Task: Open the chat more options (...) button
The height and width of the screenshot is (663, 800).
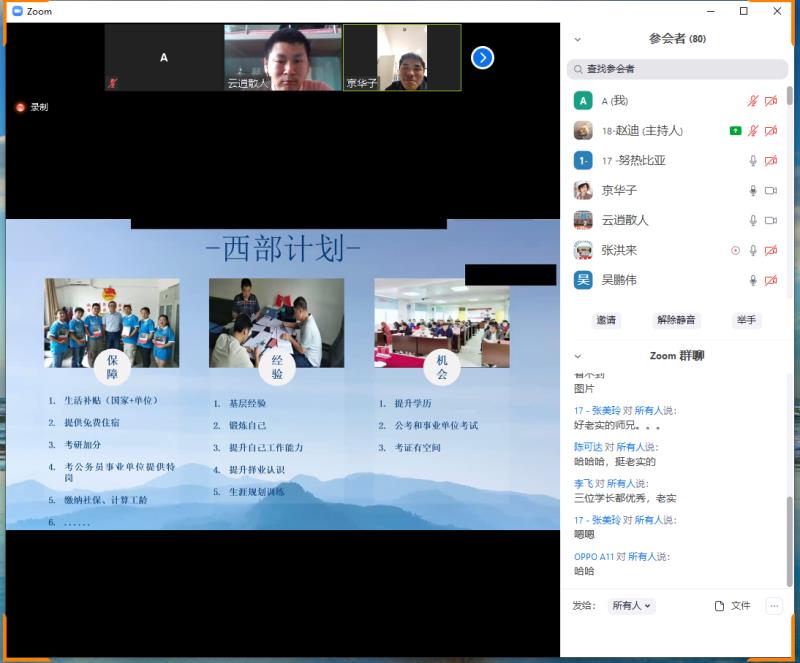Action: (773, 606)
